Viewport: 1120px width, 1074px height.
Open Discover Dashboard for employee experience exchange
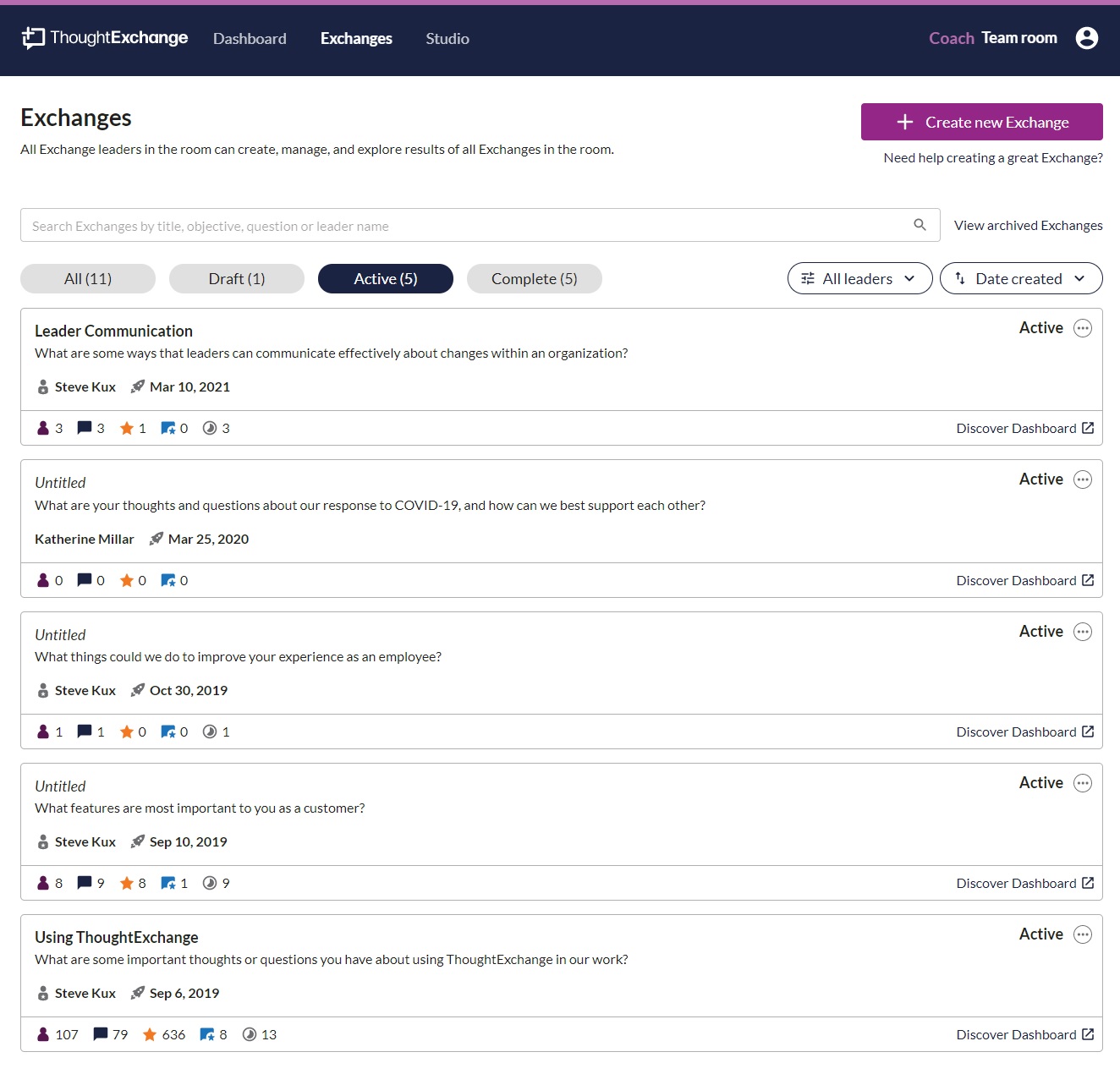pos(1025,732)
